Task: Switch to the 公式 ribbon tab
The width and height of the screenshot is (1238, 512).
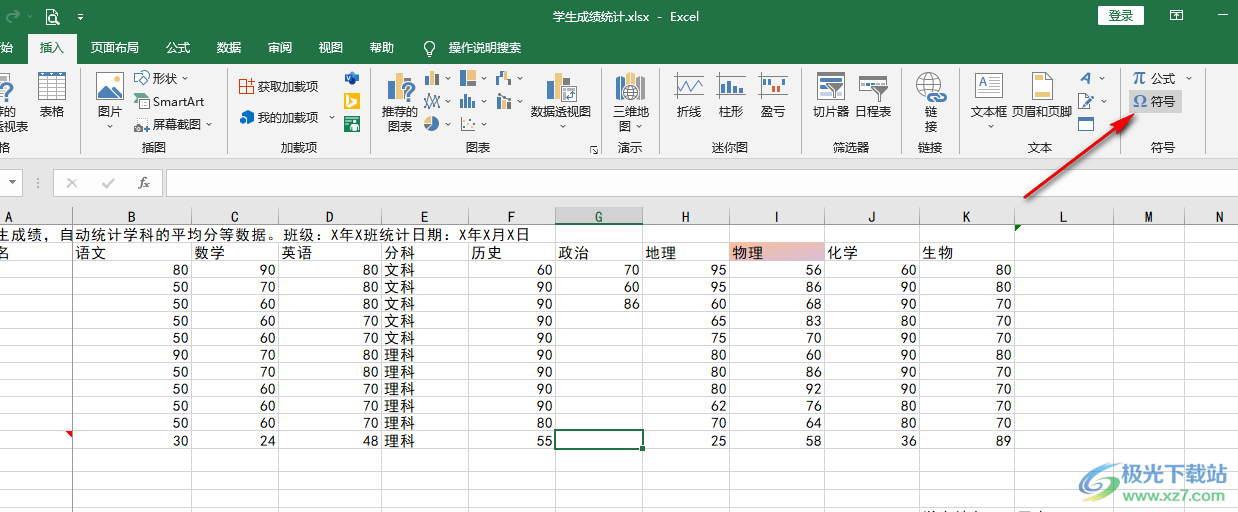Action: point(178,48)
